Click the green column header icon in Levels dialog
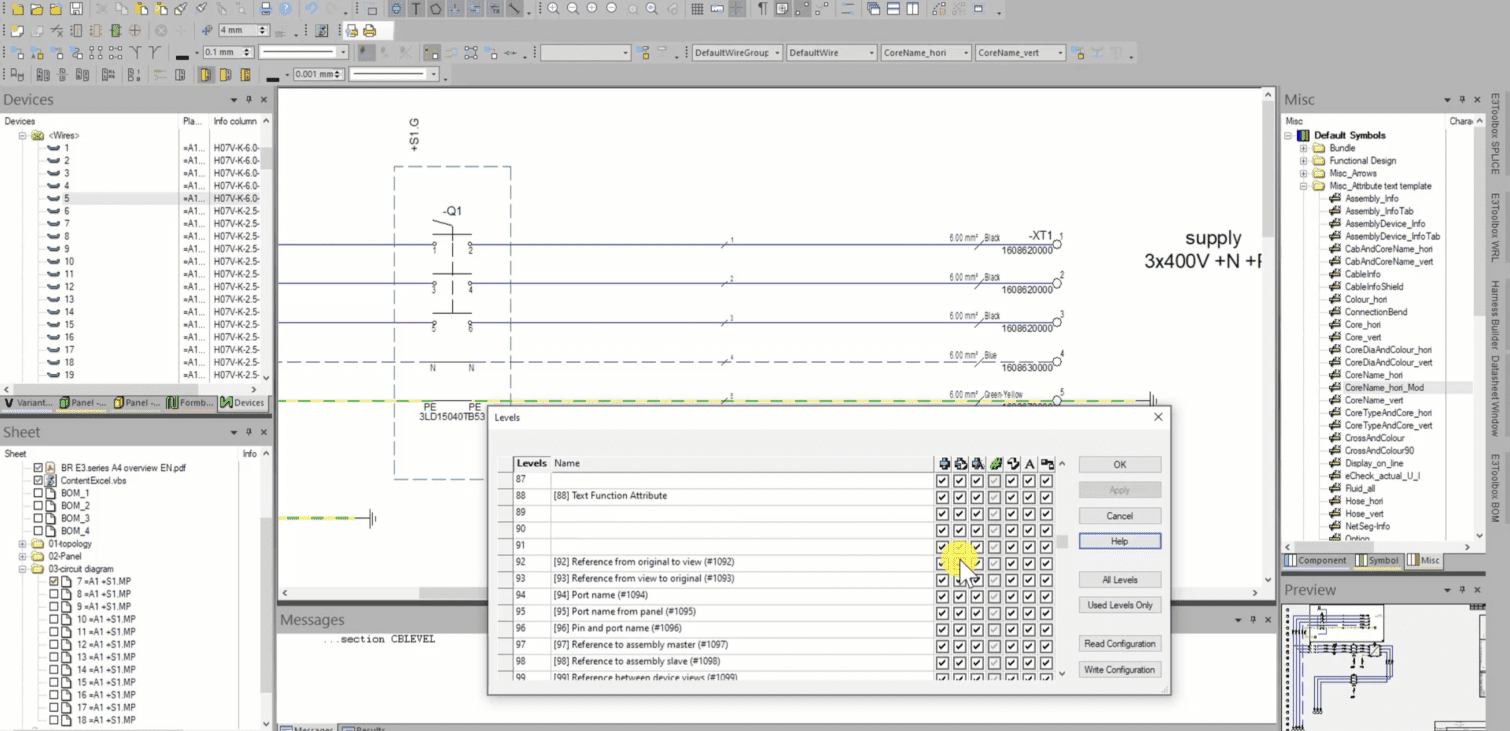This screenshot has height=731, width=1510. click(995, 463)
